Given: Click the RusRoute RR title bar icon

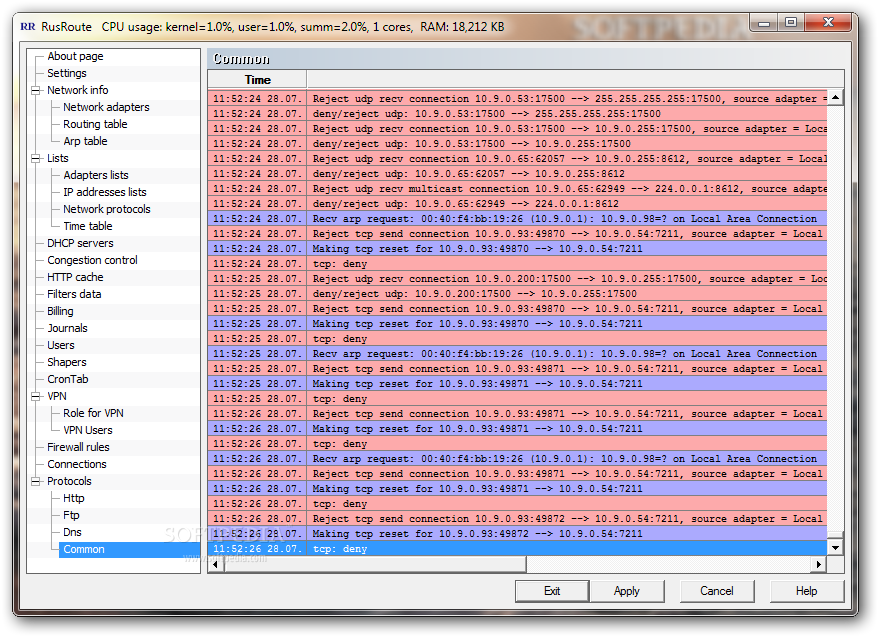Looking at the screenshot, I should coord(28,26).
